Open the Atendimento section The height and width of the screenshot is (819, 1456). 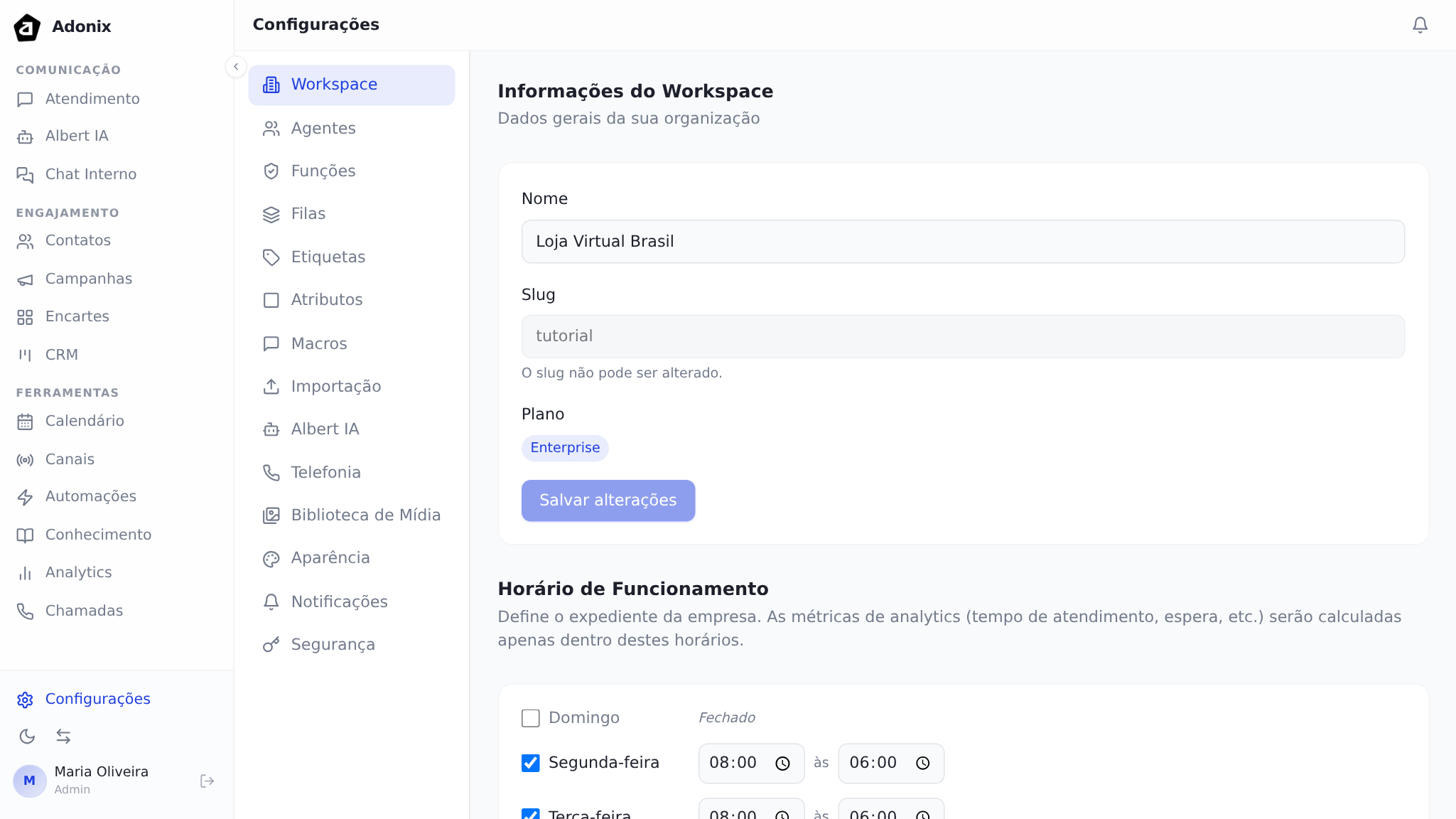click(92, 99)
